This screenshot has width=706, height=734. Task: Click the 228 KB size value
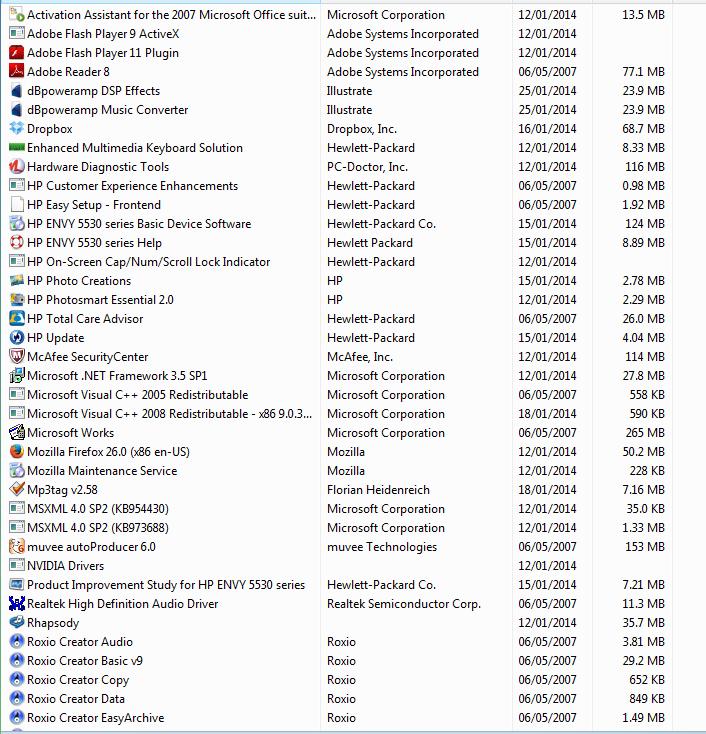tap(647, 470)
